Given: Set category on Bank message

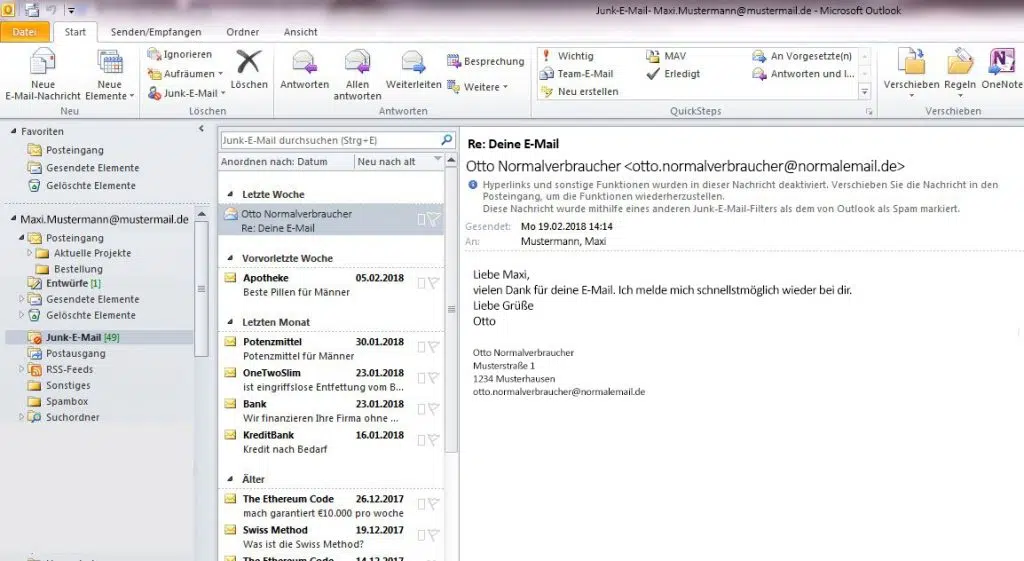Looking at the screenshot, I should [421, 409].
